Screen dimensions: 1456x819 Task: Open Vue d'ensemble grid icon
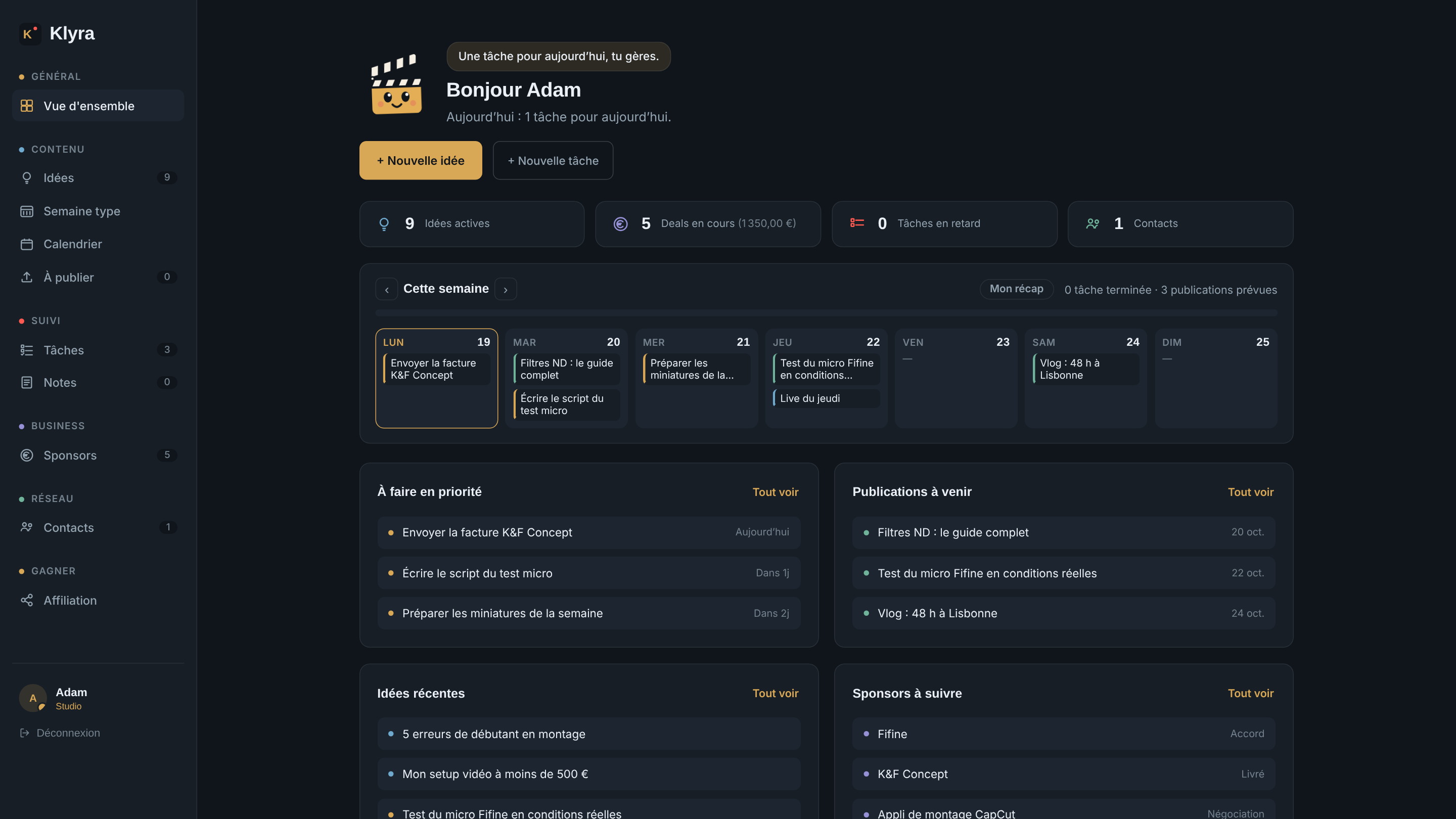[x=27, y=106]
